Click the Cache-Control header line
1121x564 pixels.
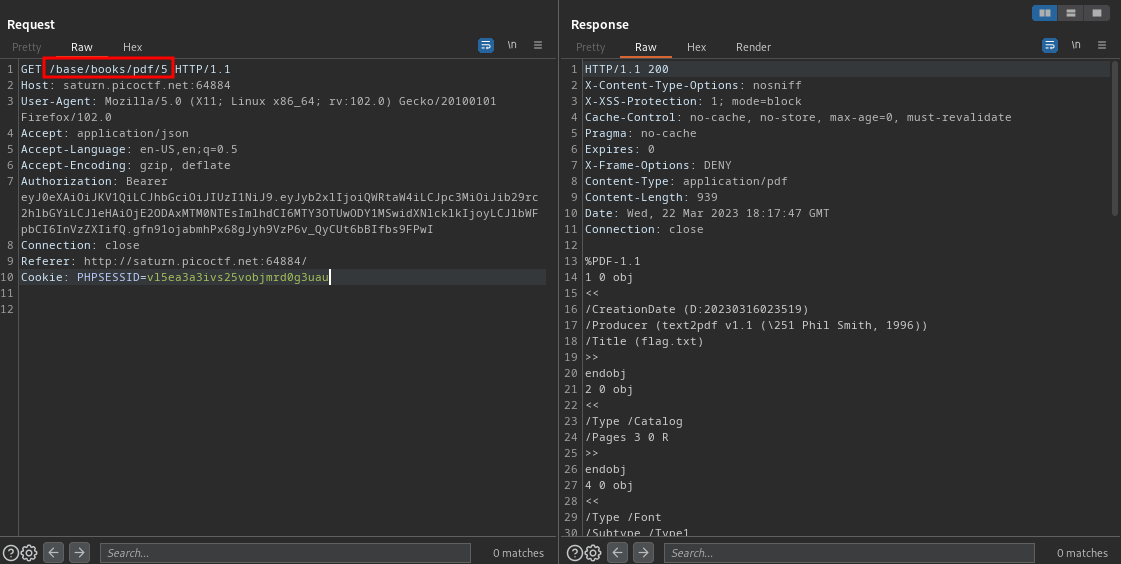(798, 117)
